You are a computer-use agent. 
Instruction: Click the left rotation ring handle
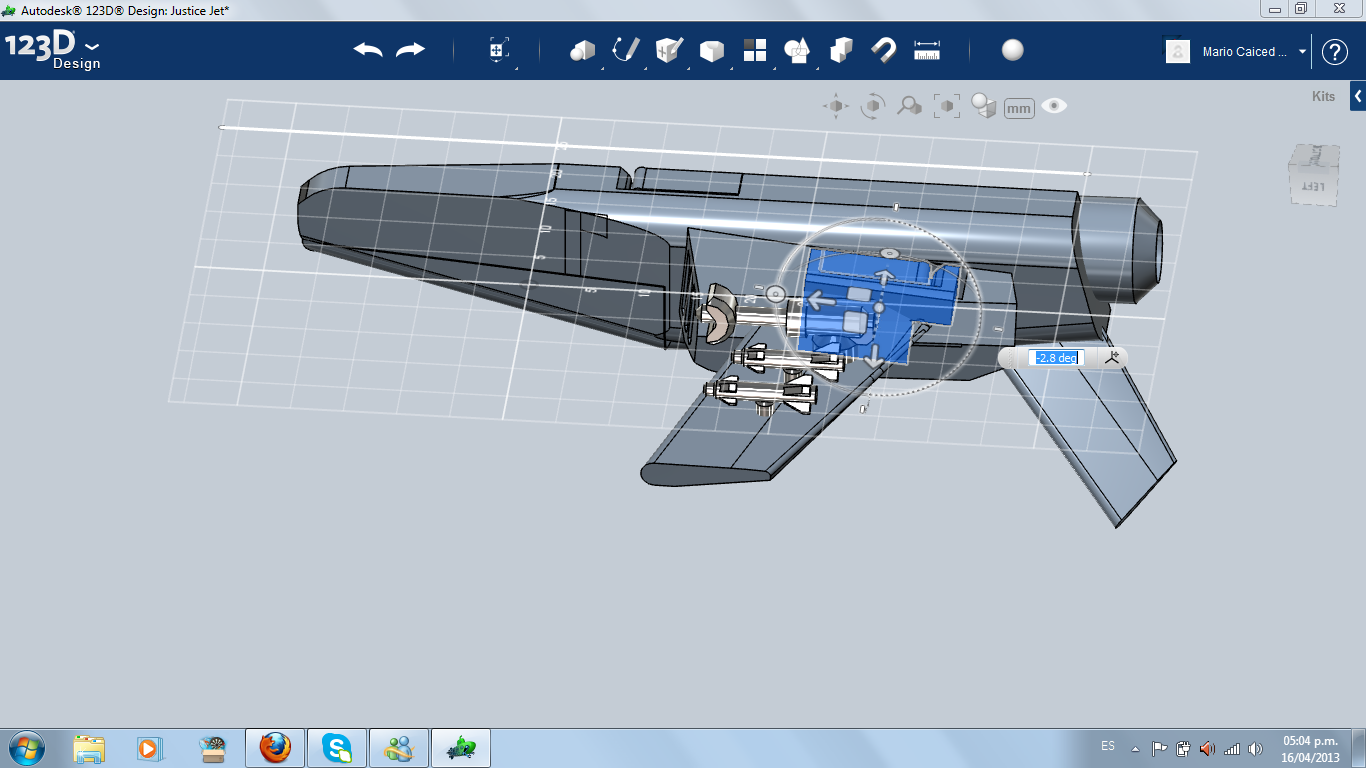pos(774,292)
